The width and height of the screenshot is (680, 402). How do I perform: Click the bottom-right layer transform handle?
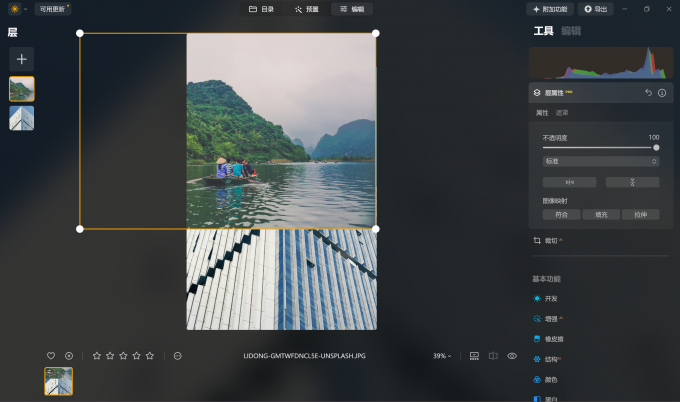tap(376, 229)
